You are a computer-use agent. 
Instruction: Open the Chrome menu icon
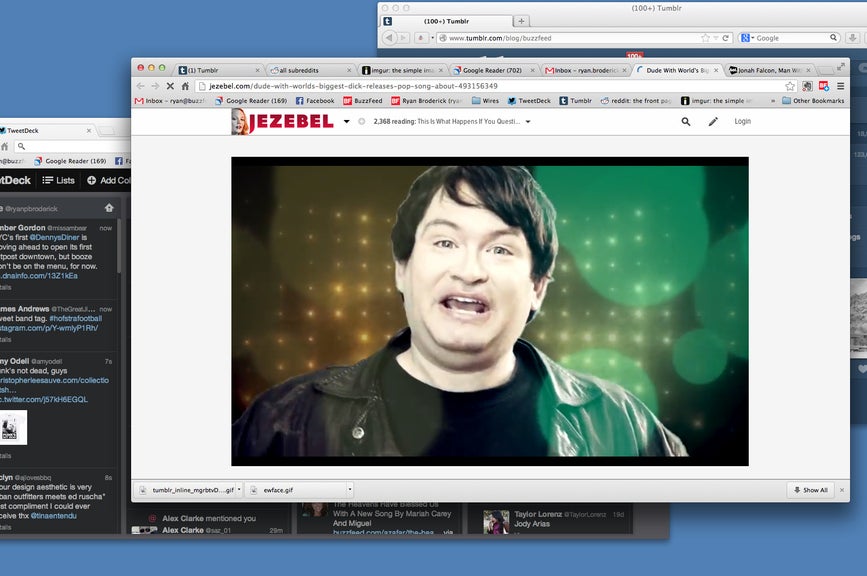(838, 86)
